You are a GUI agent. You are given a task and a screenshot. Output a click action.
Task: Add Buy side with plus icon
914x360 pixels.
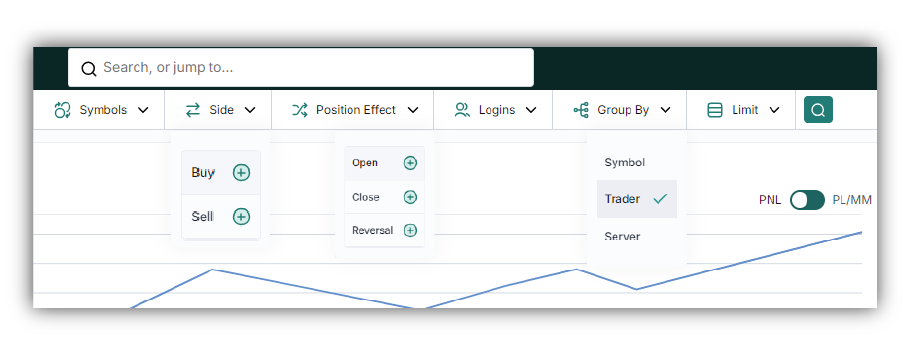point(241,172)
